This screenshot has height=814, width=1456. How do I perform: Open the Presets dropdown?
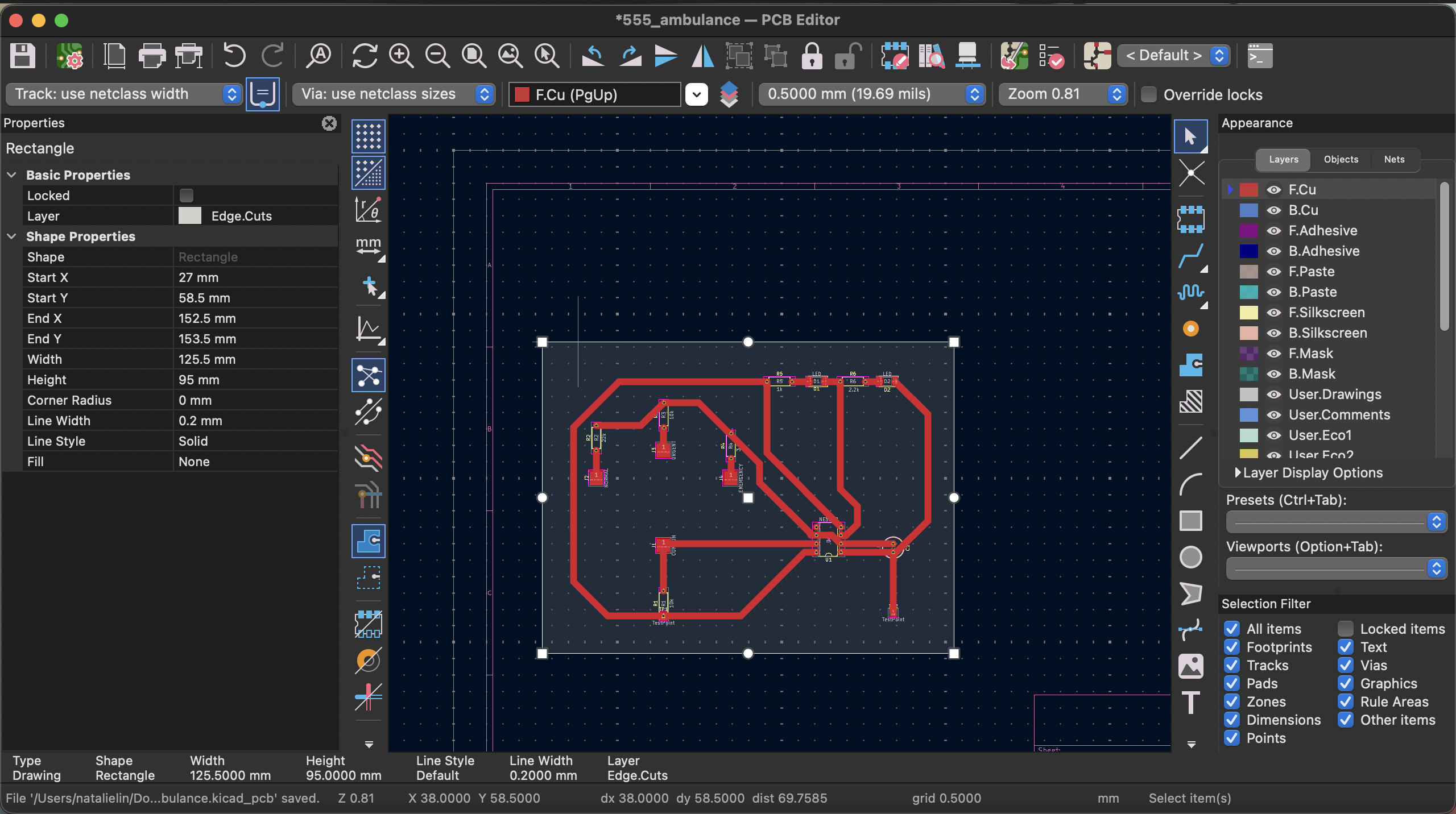pos(1337,522)
